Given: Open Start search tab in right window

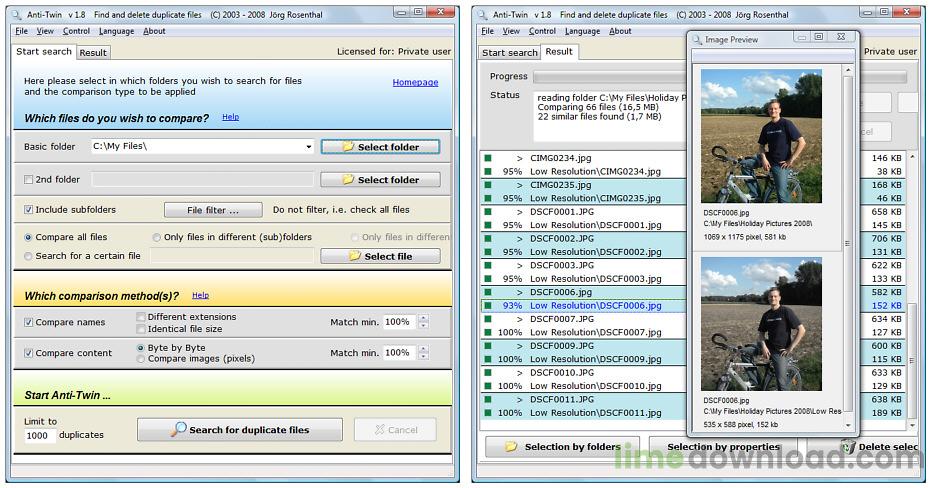Looking at the screenshot, I should pos(509,53).
